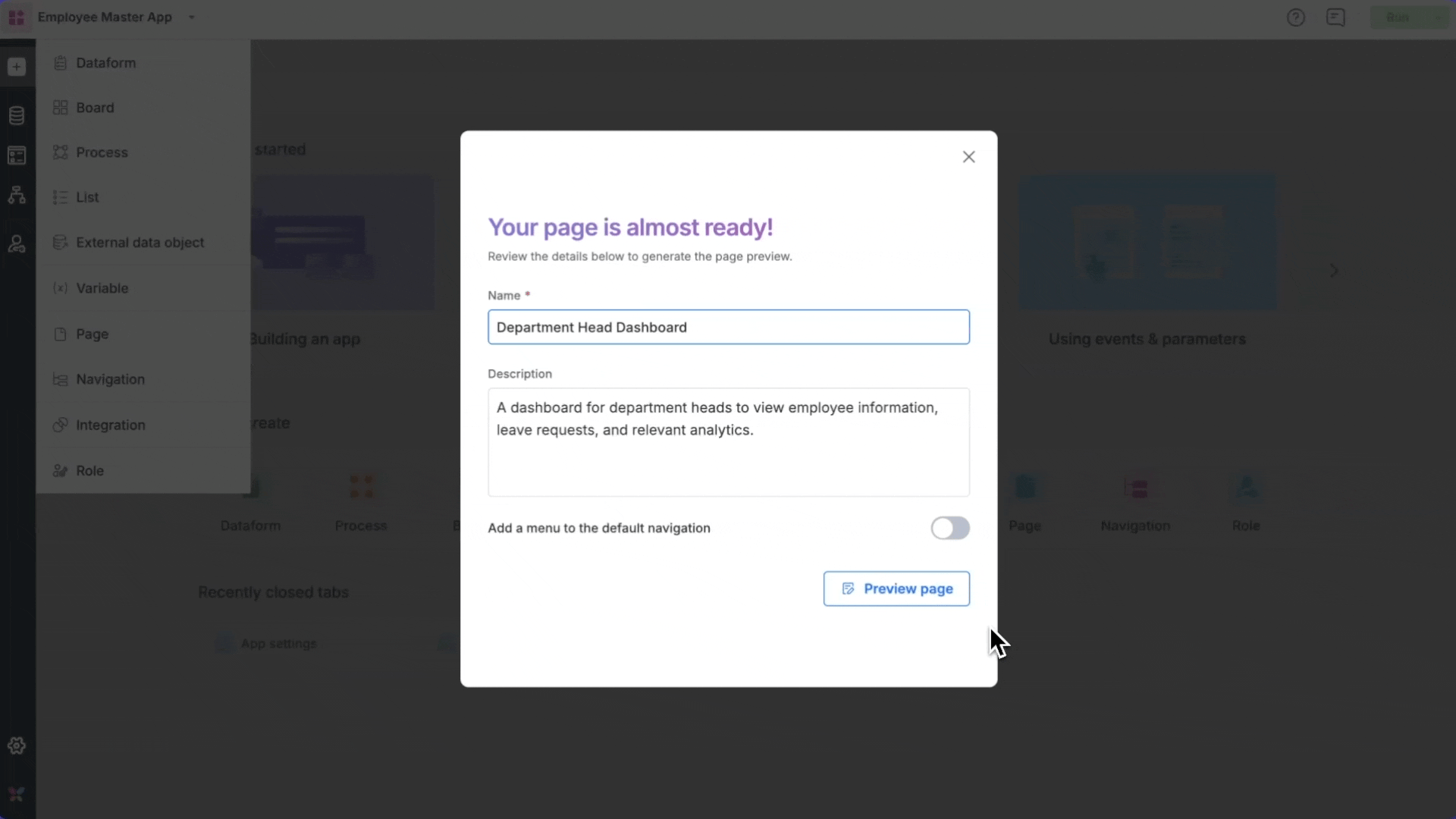
Task: Open the feedback chat icon
Action: tap(1335, 17)
